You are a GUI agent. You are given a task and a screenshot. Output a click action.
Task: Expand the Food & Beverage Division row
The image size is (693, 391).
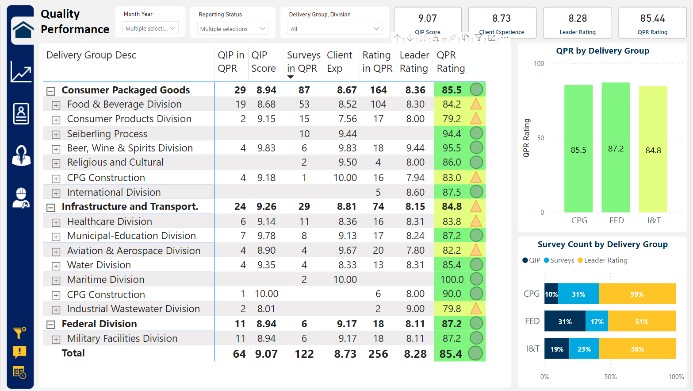(x=56, y=105)
